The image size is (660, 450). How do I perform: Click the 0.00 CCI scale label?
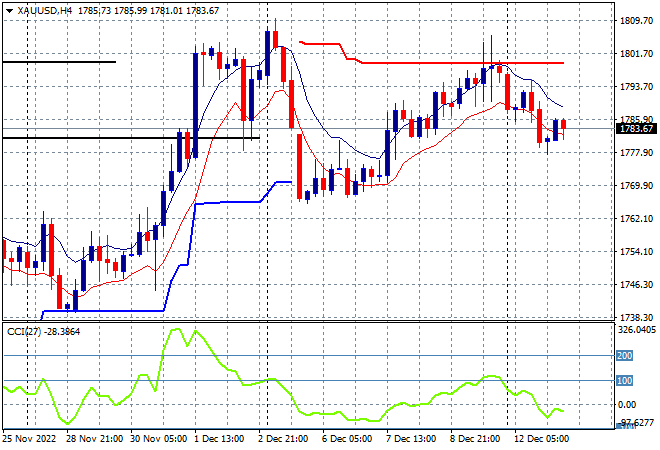[627, 405]
